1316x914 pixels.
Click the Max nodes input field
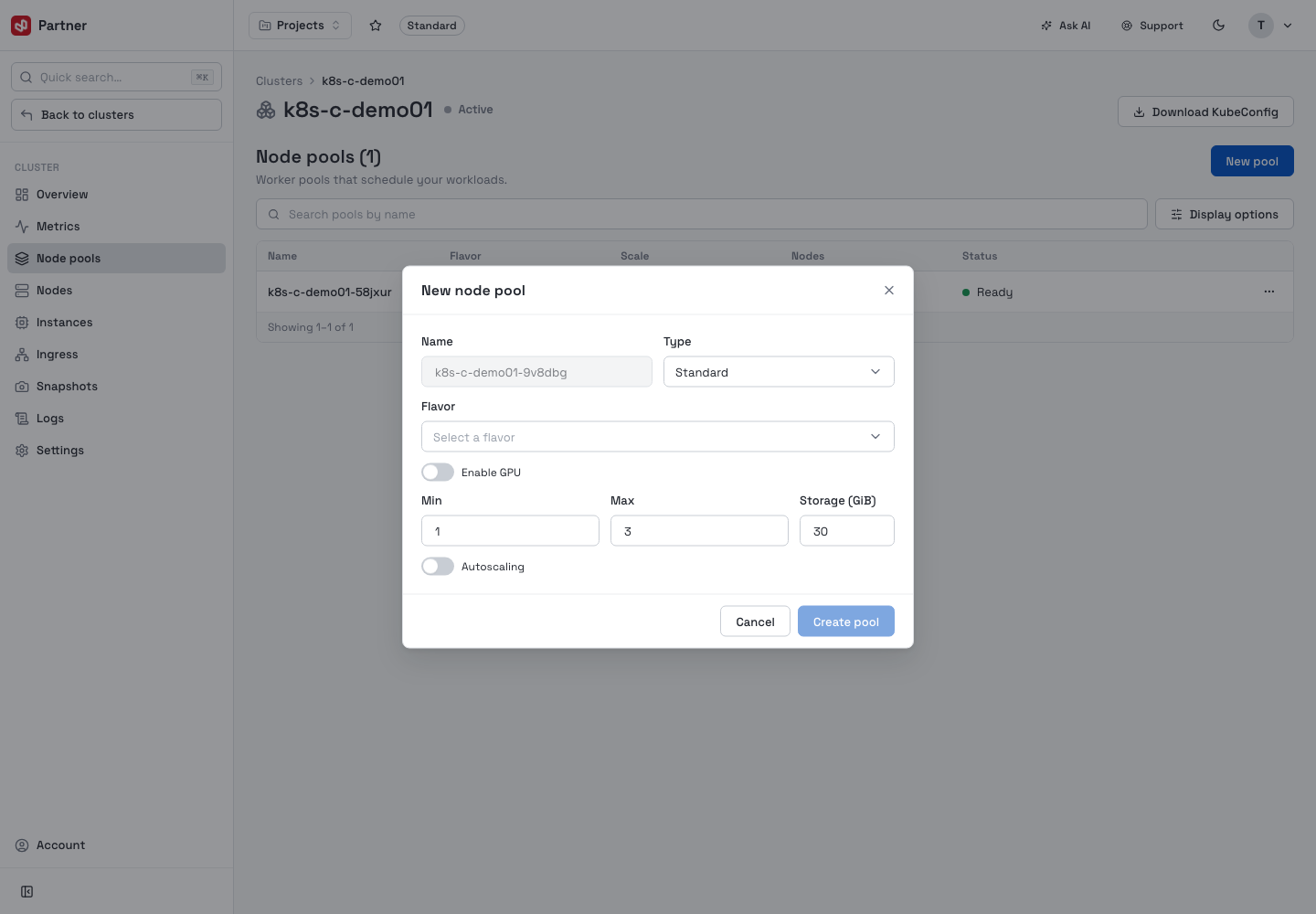point(699,531)
